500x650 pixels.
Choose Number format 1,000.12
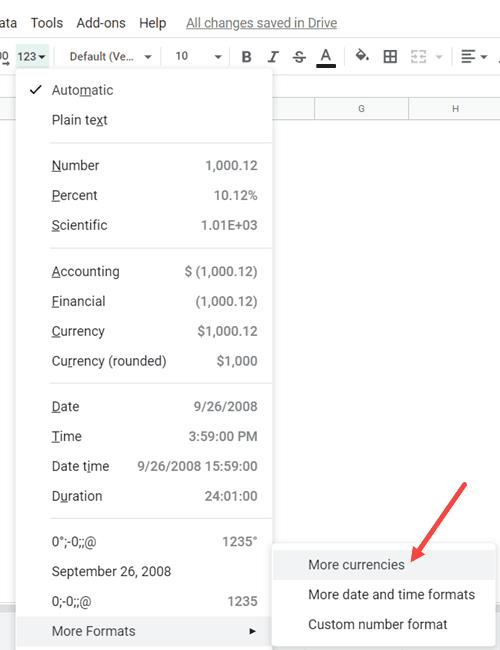[144, 165]
